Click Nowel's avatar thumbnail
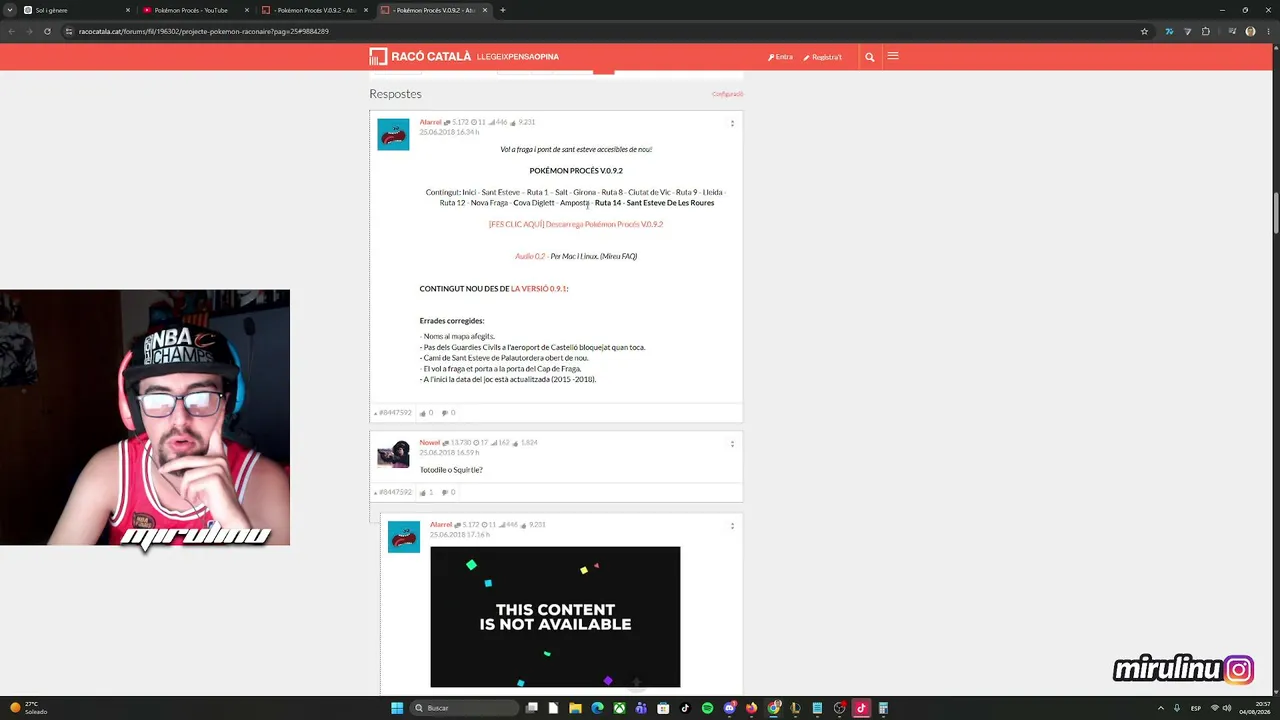The width and height of the screenshot is (1280, 720). point(393,454)
